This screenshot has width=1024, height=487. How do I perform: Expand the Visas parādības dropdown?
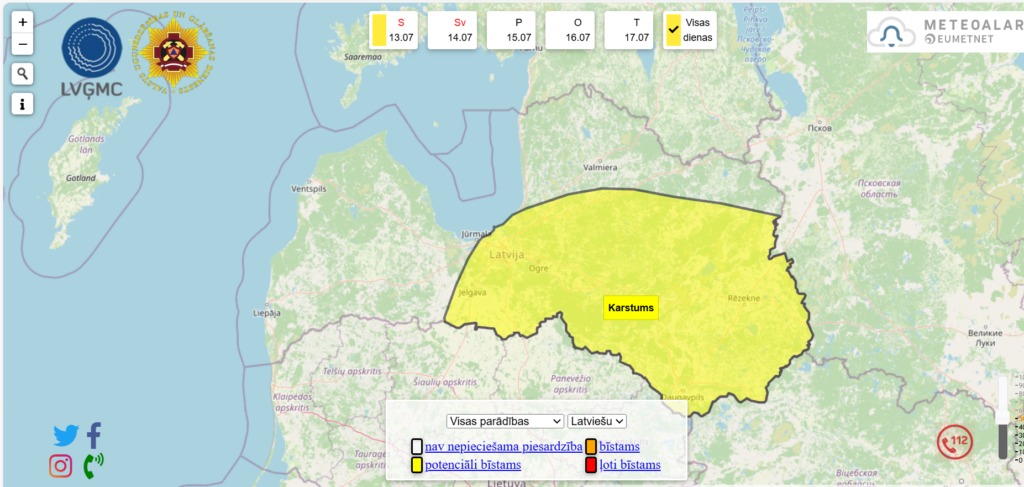click(x=505, y=421)
